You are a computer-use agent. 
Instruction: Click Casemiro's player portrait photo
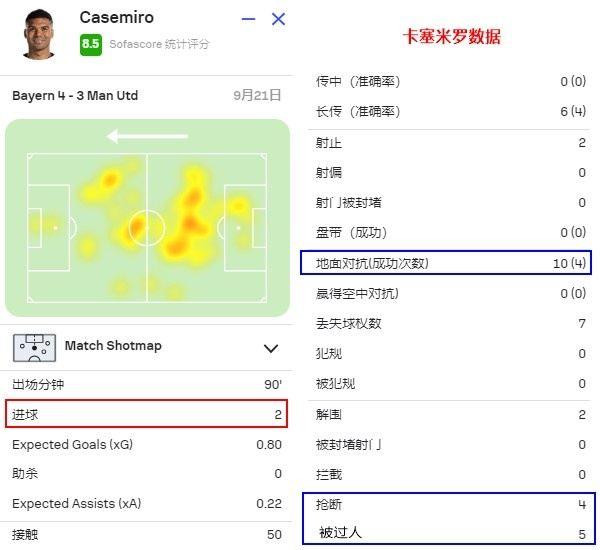click(x=39, y=34)
